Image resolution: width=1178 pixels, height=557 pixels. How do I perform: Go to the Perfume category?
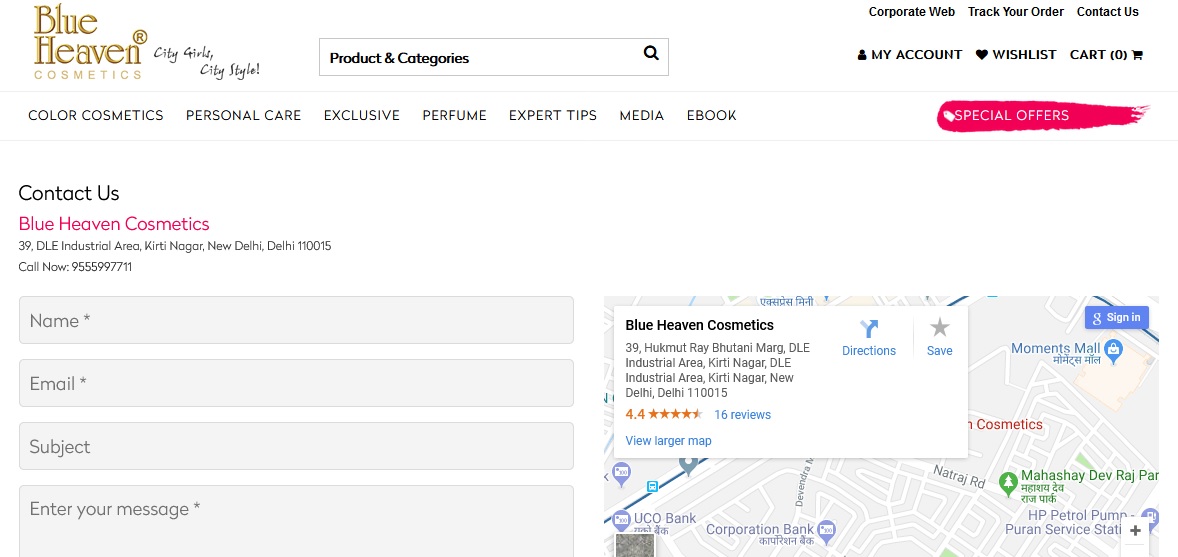pyautogui.click(x=455, y=116)
